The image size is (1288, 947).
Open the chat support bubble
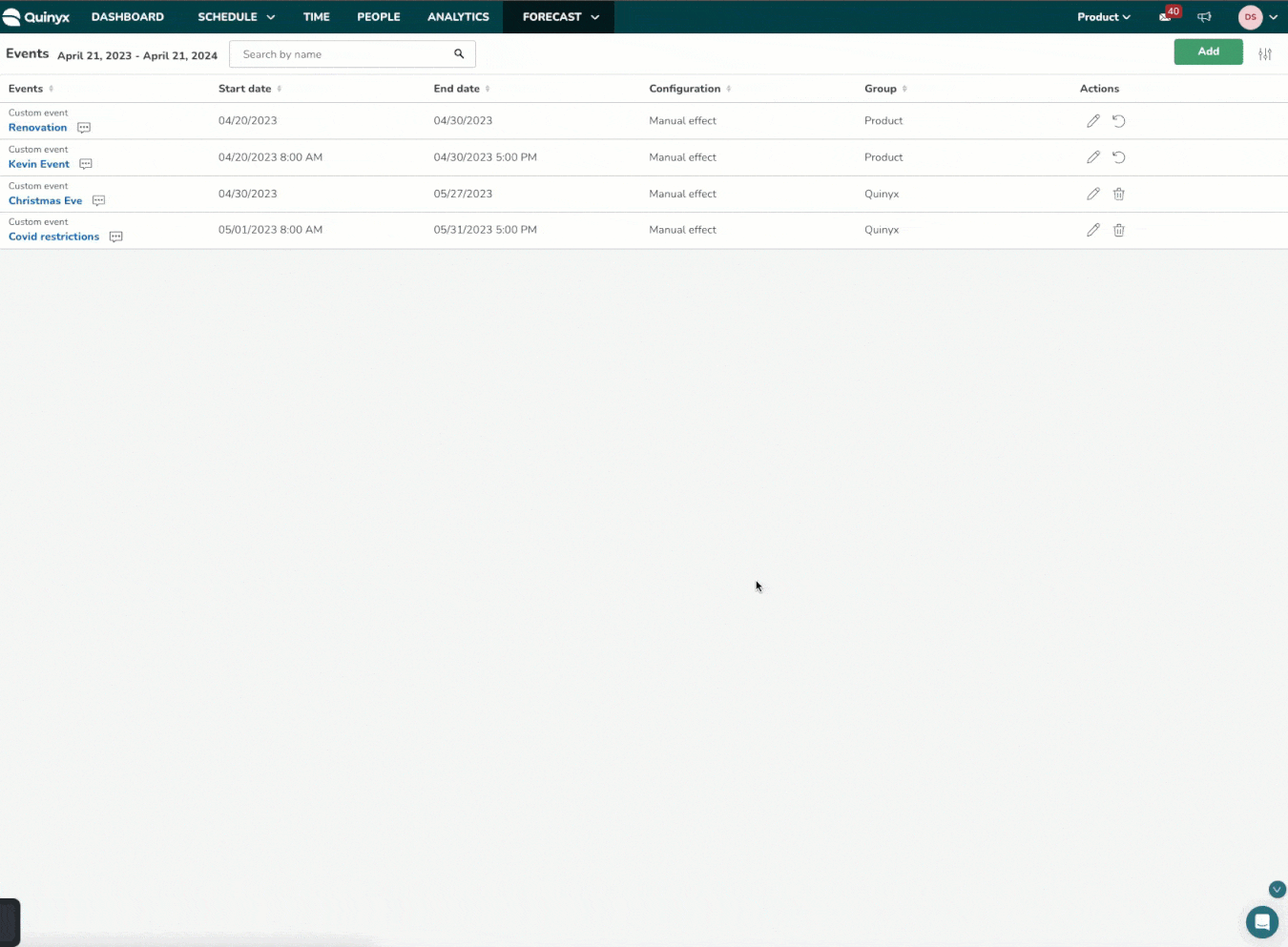coord(1262,922)
